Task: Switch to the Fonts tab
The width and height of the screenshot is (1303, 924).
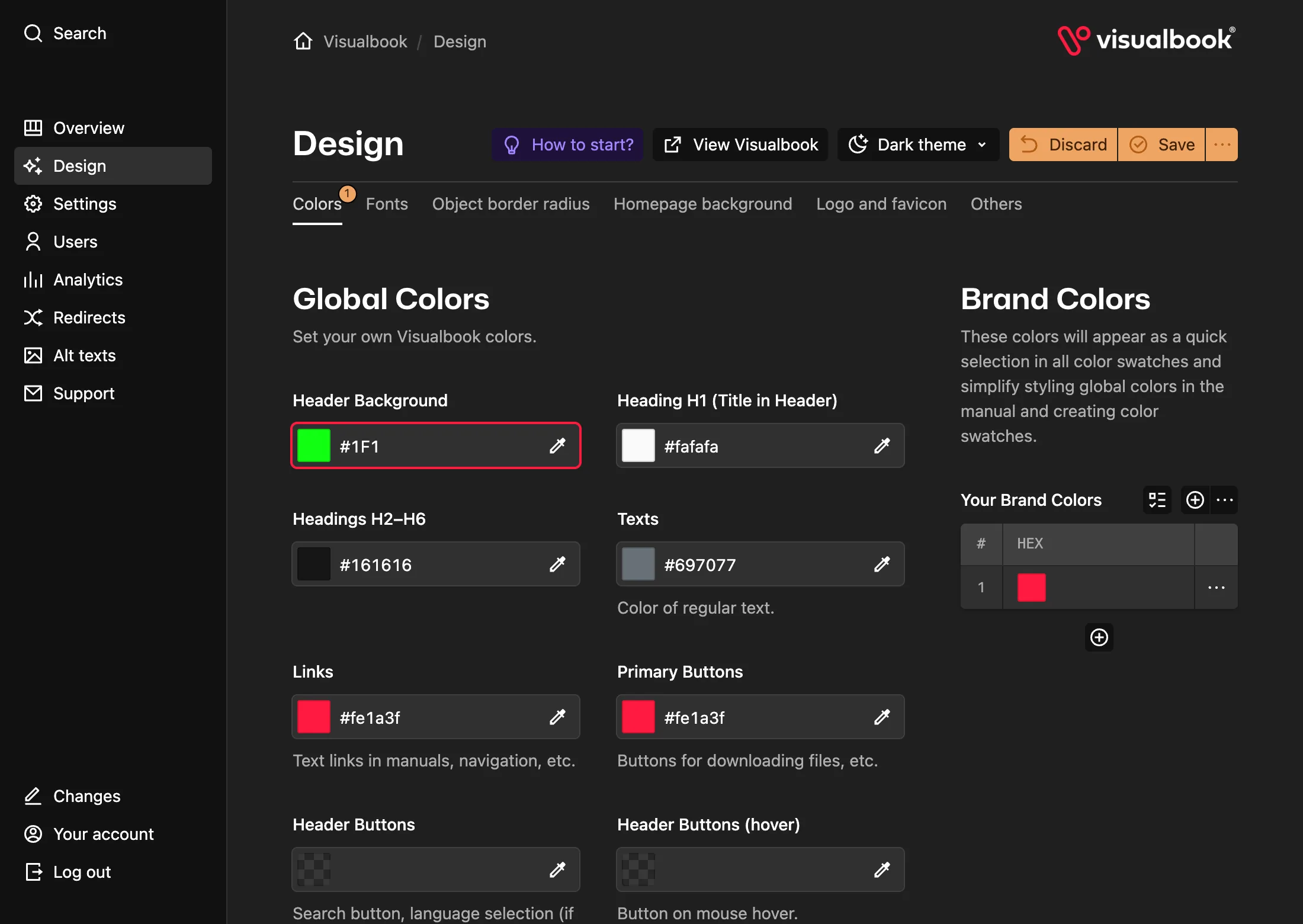Action: [x=387, y=204]
